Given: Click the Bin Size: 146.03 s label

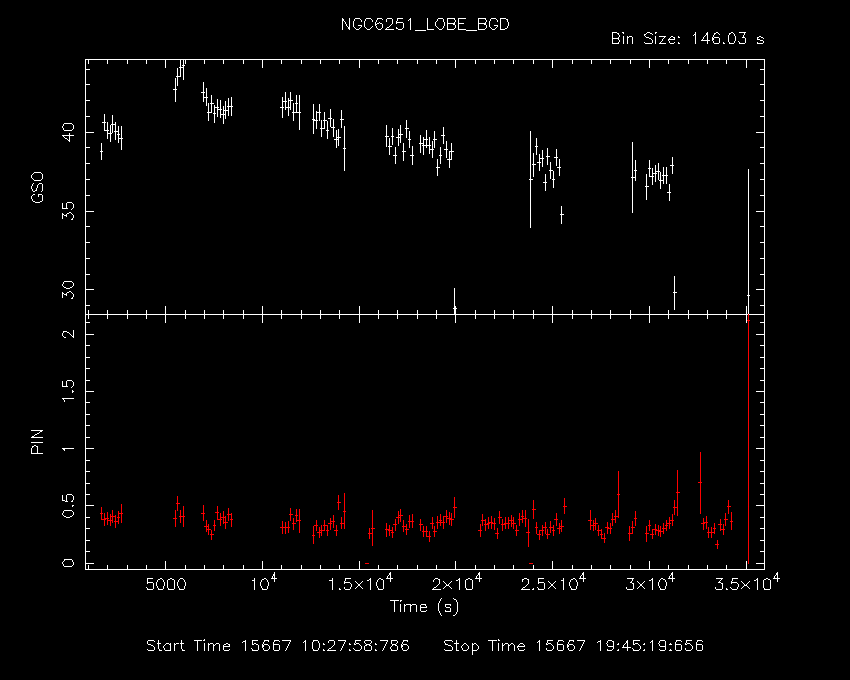Looking at the screenshot, I should click(687, 39).
